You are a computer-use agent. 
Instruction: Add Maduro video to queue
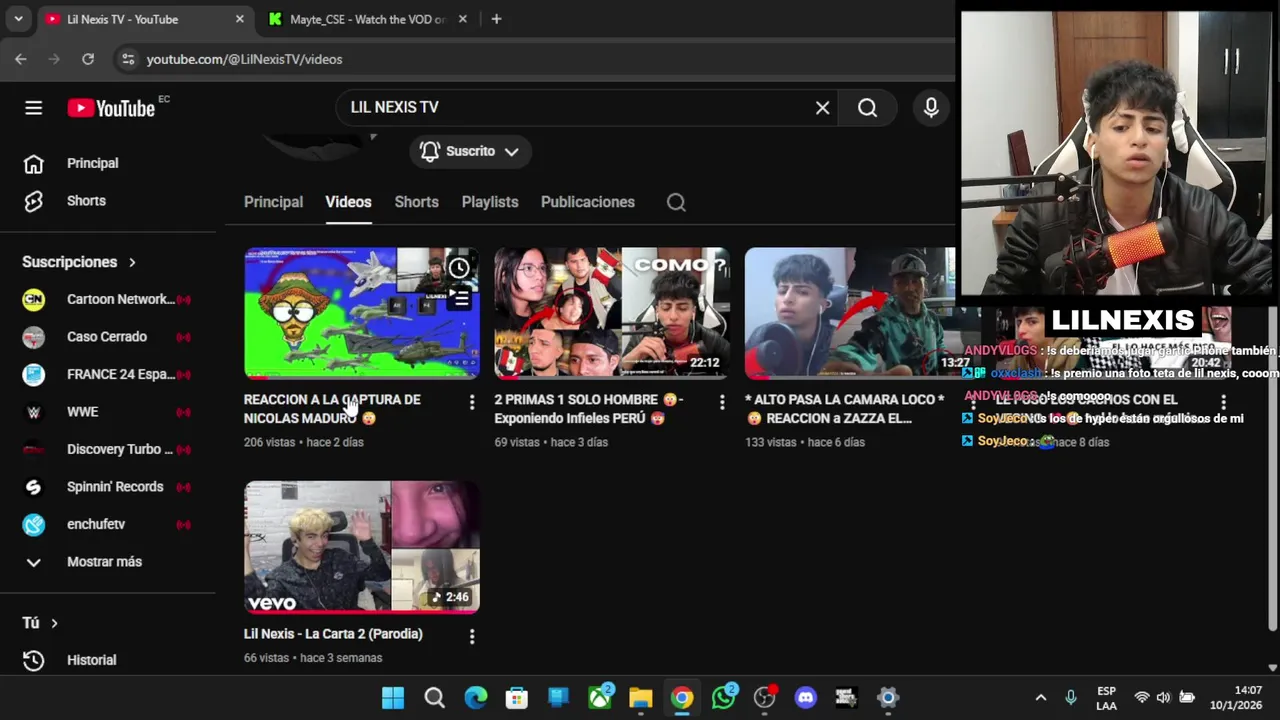459,298
